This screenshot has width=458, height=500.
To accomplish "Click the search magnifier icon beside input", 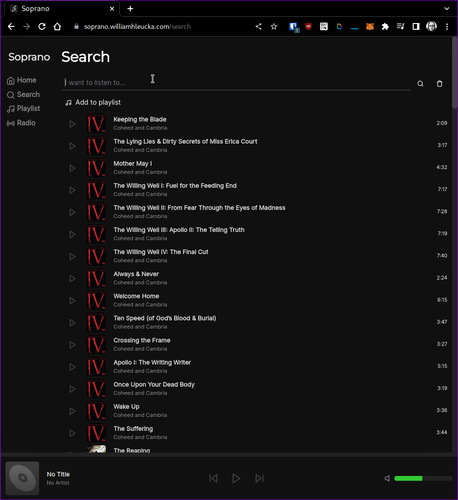I will click(x=420, y=84).
